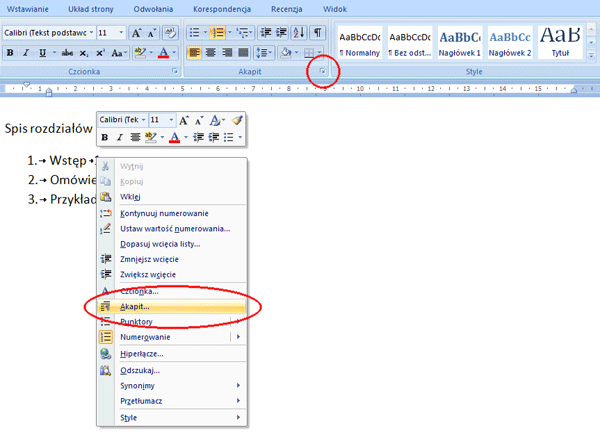Viewport: 600px width, 437px height.
Task: Open the Recenzja ribbon tab
Action: pos(287,9)
